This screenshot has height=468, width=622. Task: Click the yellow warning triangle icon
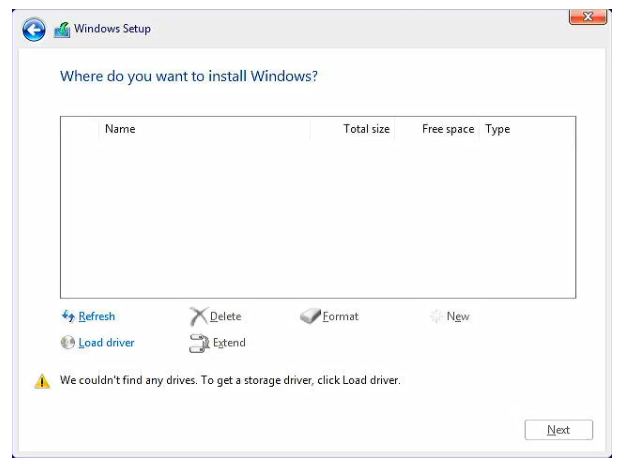(42, 381)
